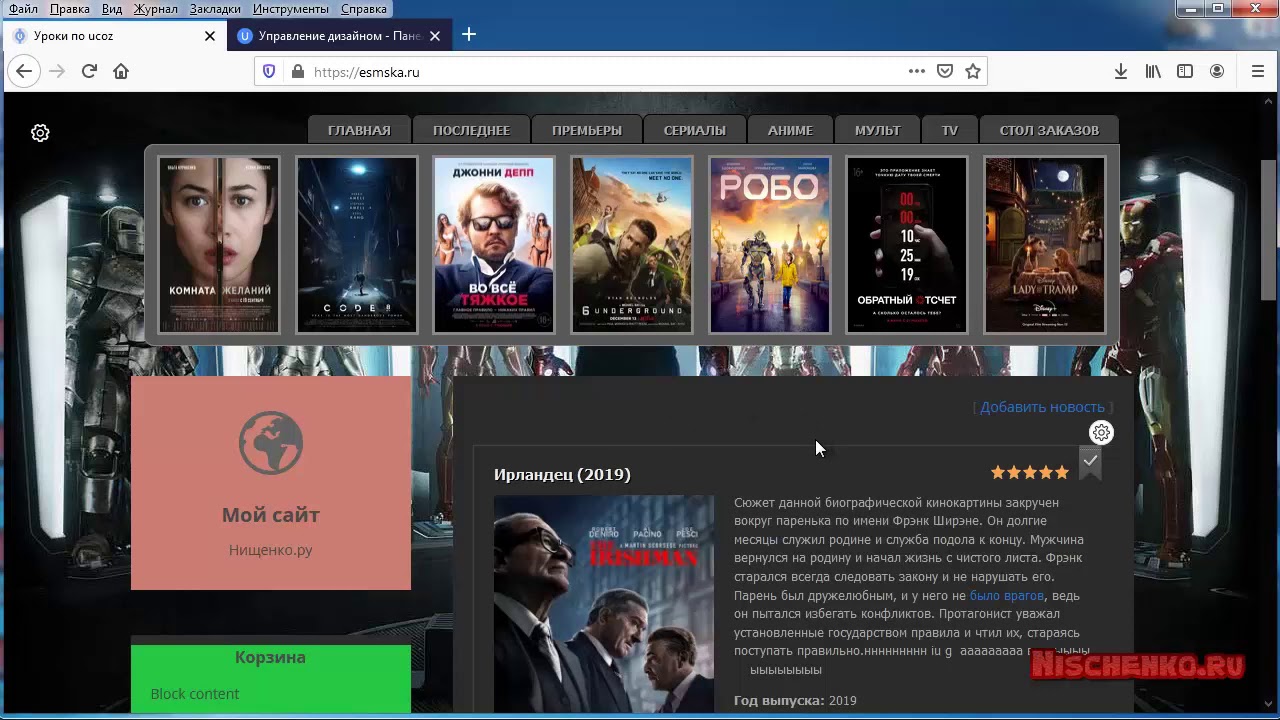Open the tracking protection shield icon
The height and width of the screenshot is (720, 1280).
pyautogui.click(x=269, y=71)
